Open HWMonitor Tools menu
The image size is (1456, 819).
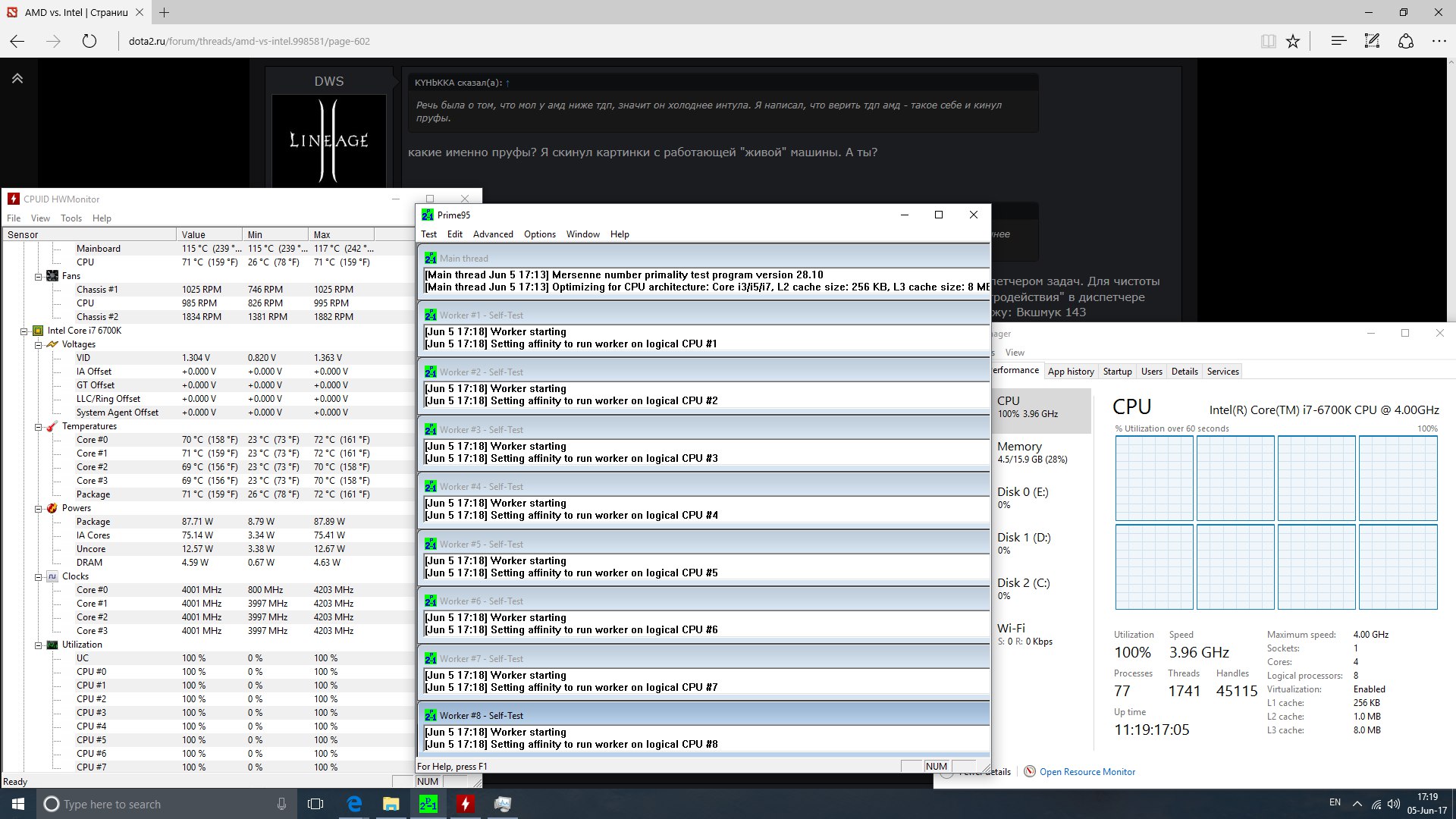pyautogui.click(x=71, y=218)
